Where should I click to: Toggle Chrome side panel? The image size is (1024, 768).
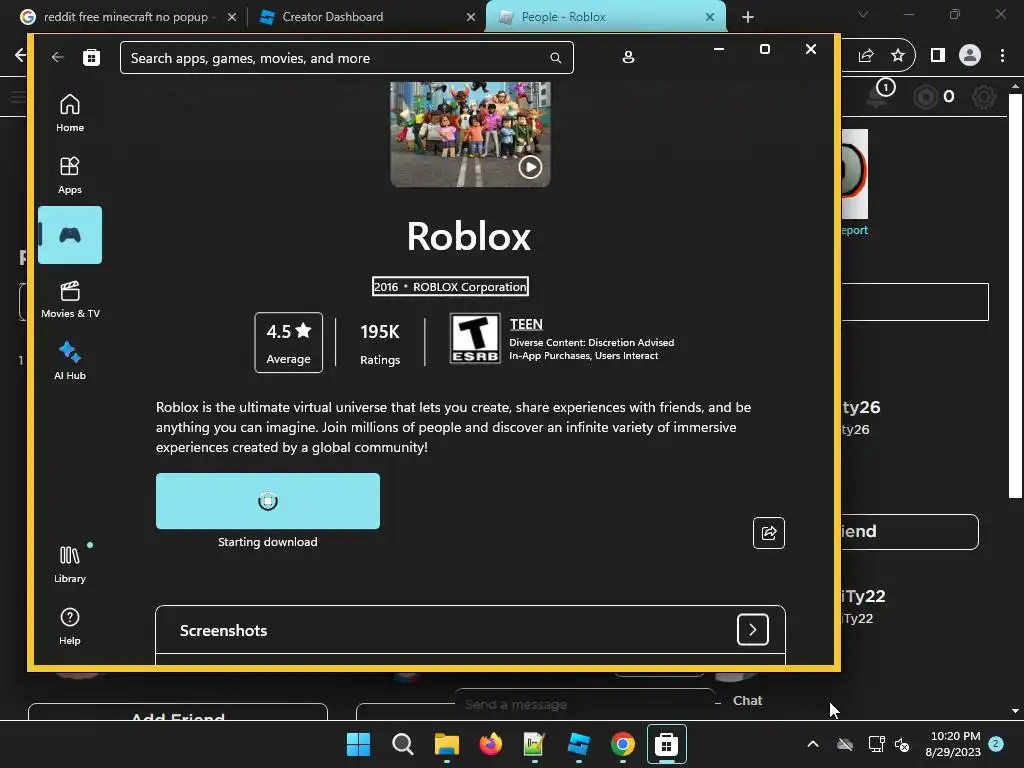(938, 56)
